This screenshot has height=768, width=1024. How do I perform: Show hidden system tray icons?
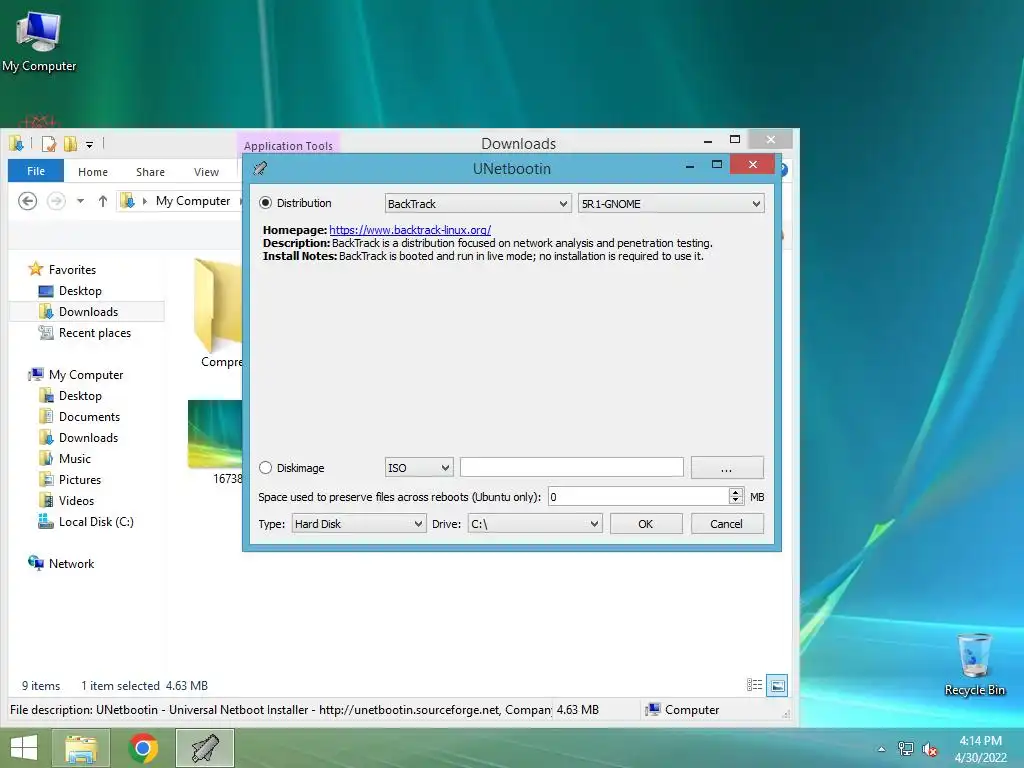(882, 749)
